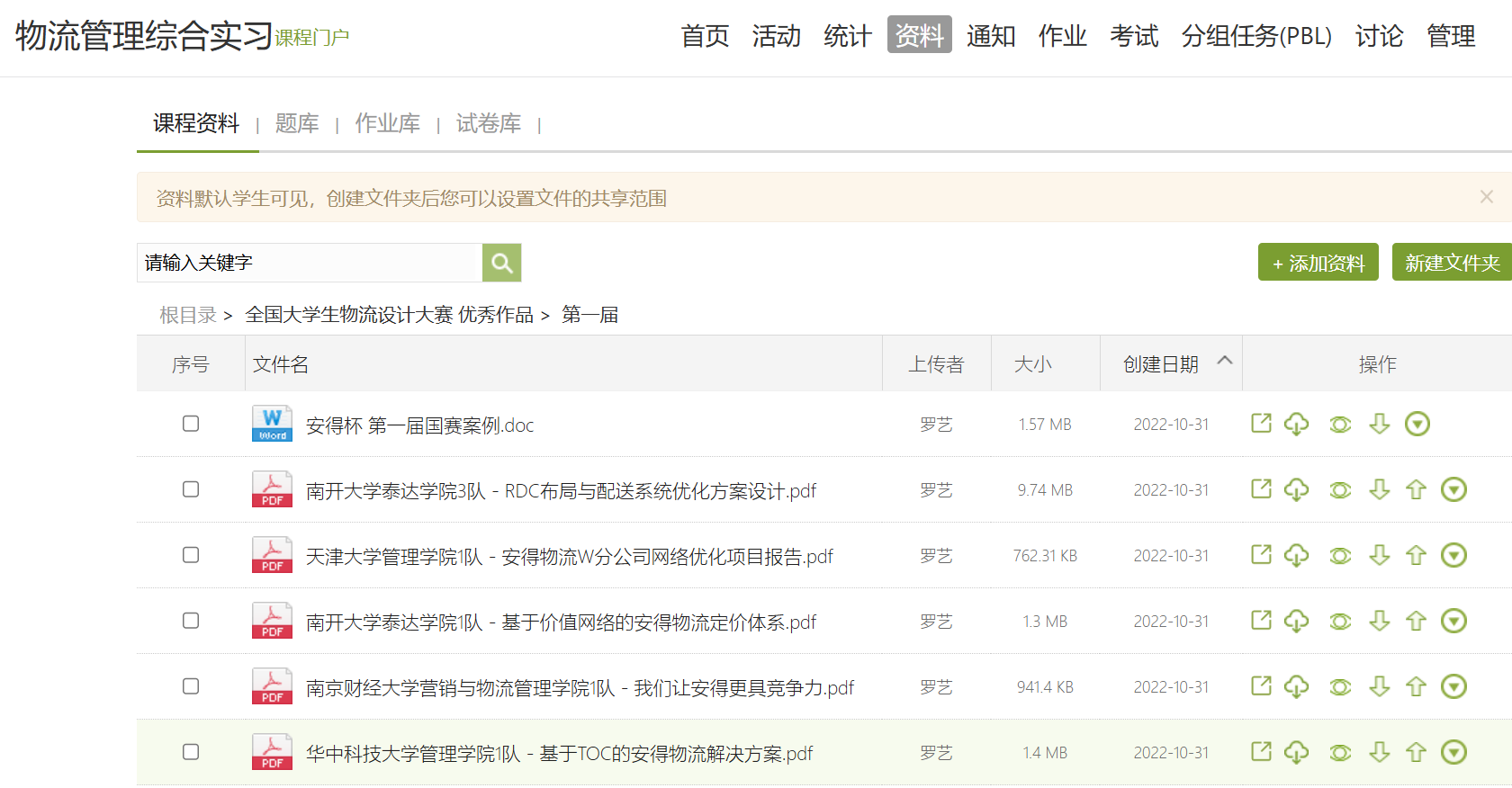Screen dimensions: 1512x788
Task: Open share icon for 华中科技大学管理学院1队 pdf
Action: pyautogui.click(x=1261, y=751)
